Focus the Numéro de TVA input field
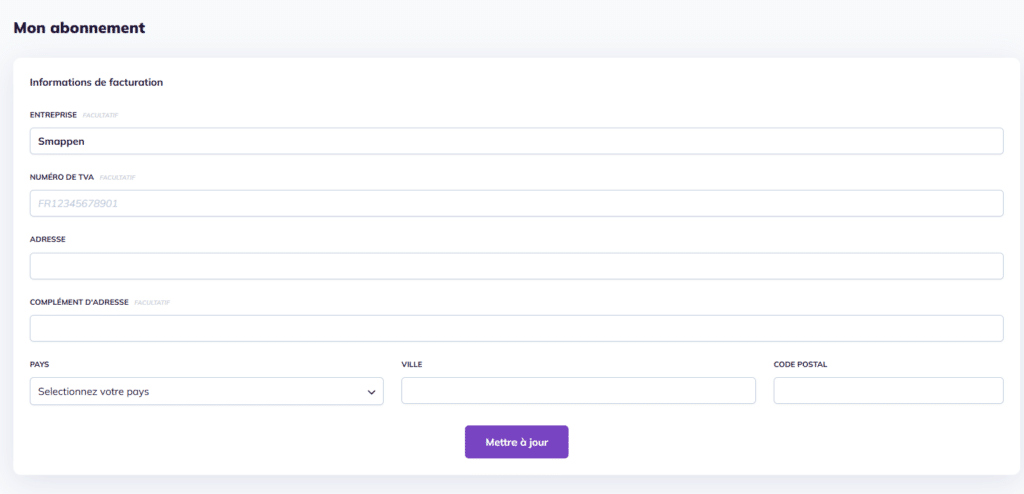Screen dimensions: 1024x494 [516, 203]
